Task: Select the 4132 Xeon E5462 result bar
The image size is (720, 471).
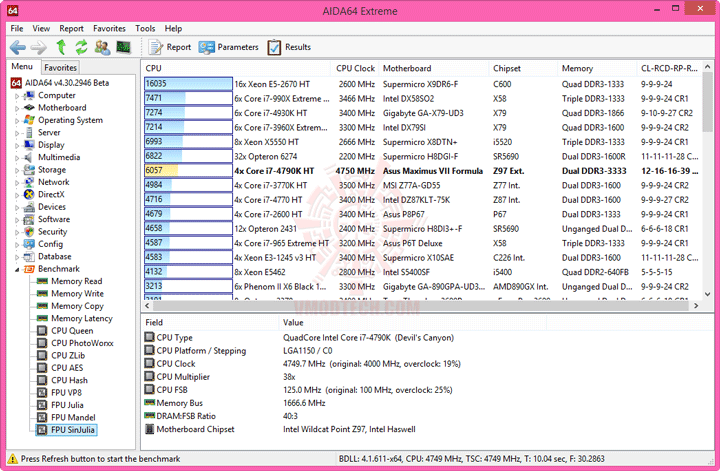Action: [188, 272]
